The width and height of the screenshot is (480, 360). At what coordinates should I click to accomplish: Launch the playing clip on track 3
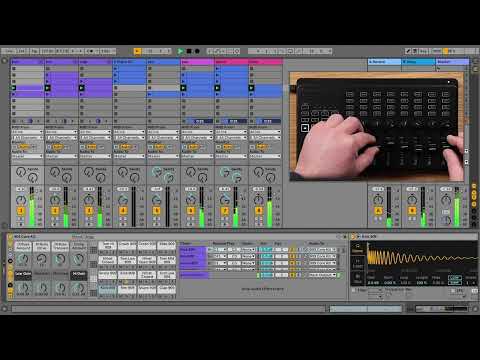click(82, 88)
